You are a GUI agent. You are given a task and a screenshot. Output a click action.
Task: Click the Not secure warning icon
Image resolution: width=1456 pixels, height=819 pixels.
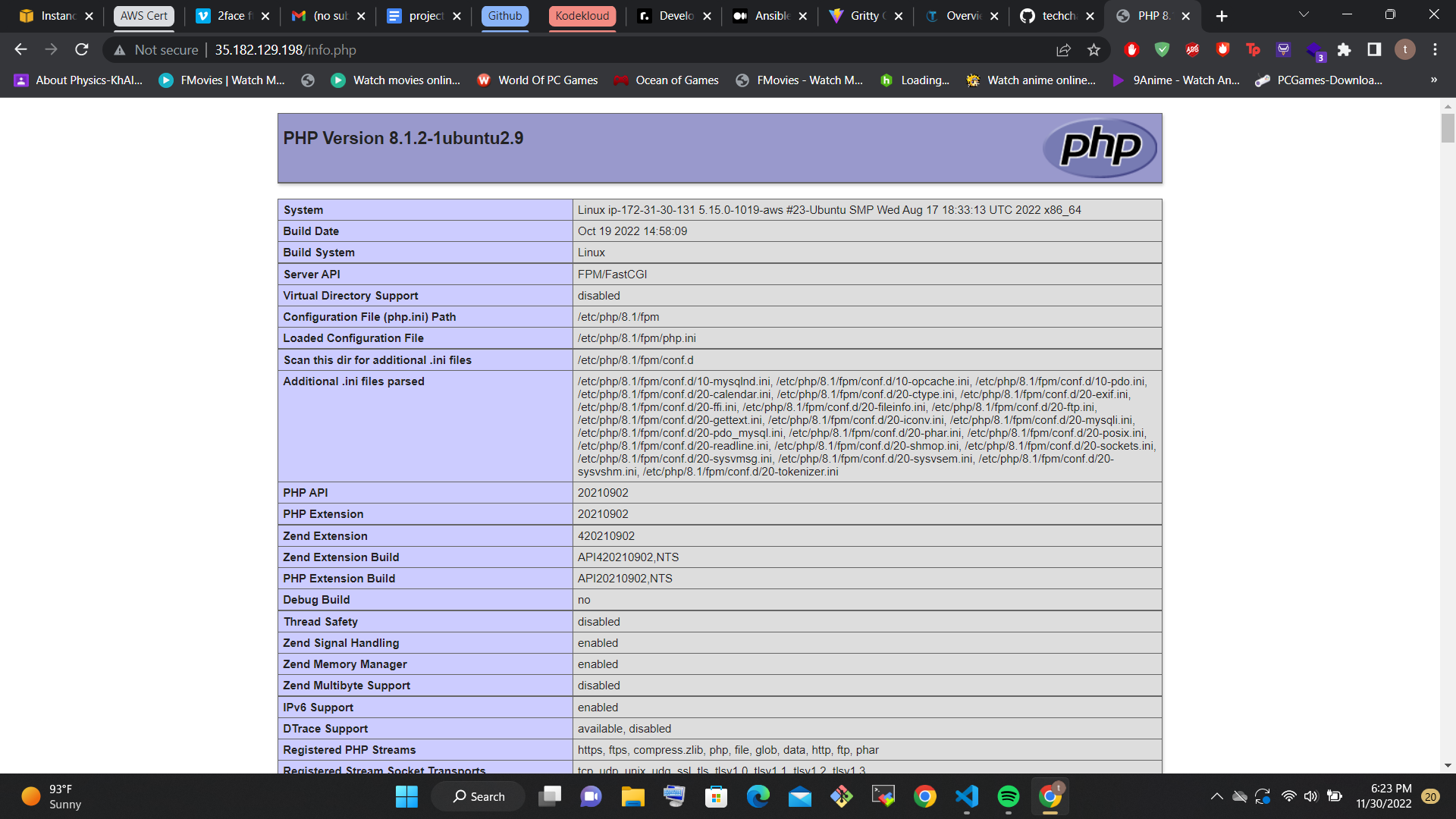[120, 50]
